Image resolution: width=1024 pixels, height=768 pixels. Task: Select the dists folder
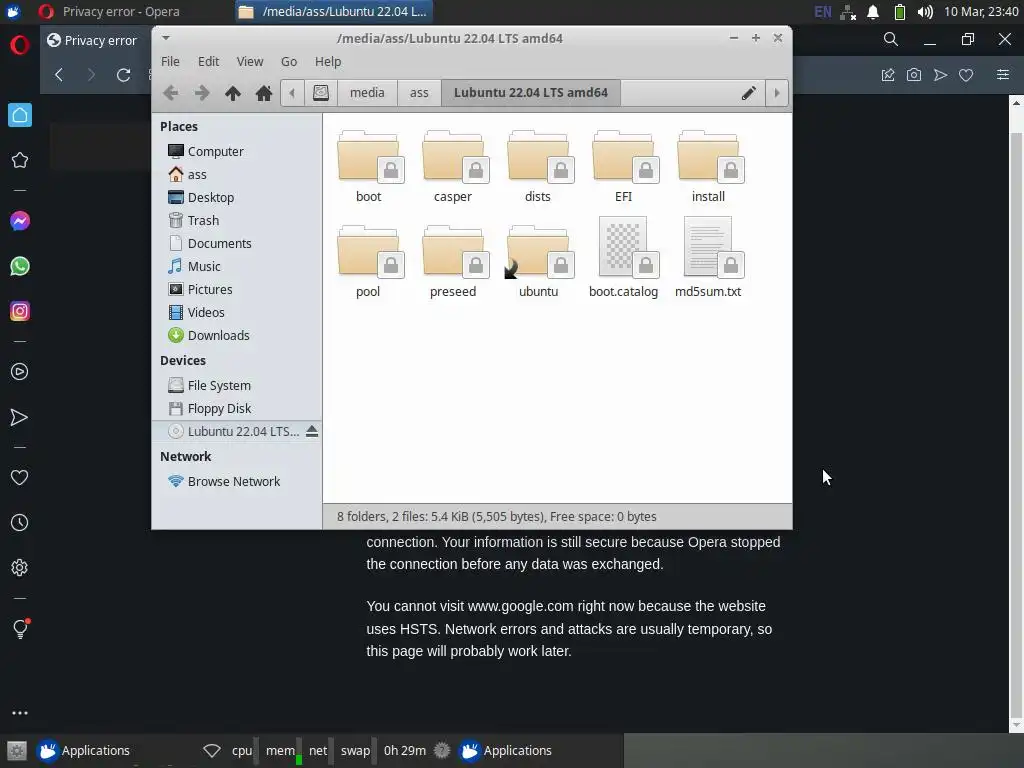(x=538, y=167)
